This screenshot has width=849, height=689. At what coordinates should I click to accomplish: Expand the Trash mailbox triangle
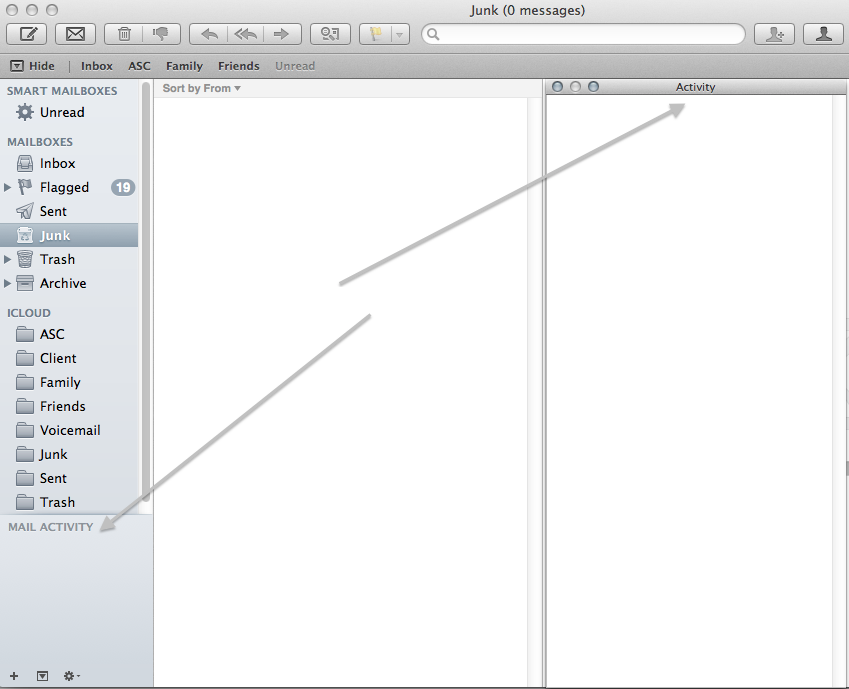point(7,259)
